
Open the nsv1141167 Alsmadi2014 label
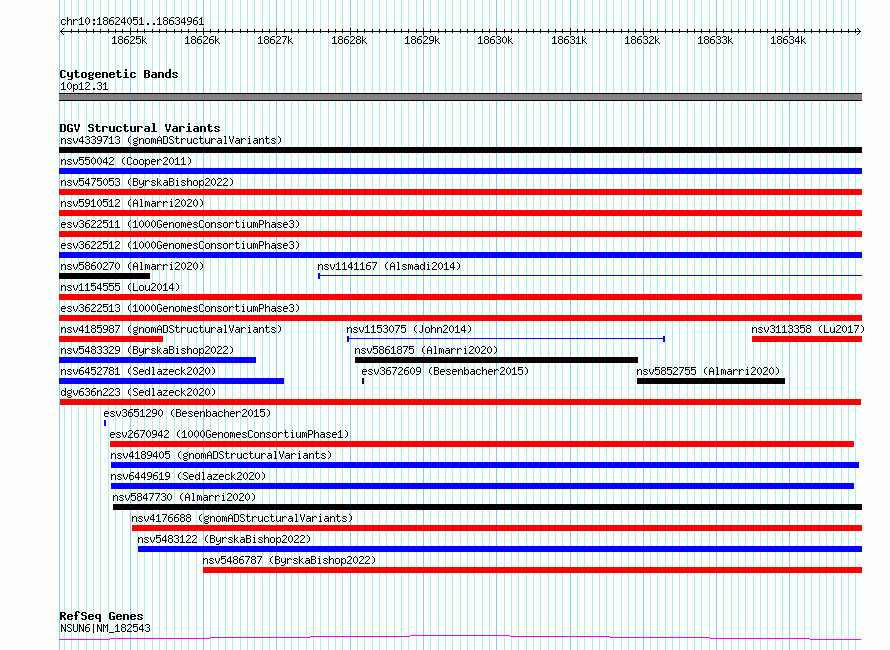(x=389, y=266)
